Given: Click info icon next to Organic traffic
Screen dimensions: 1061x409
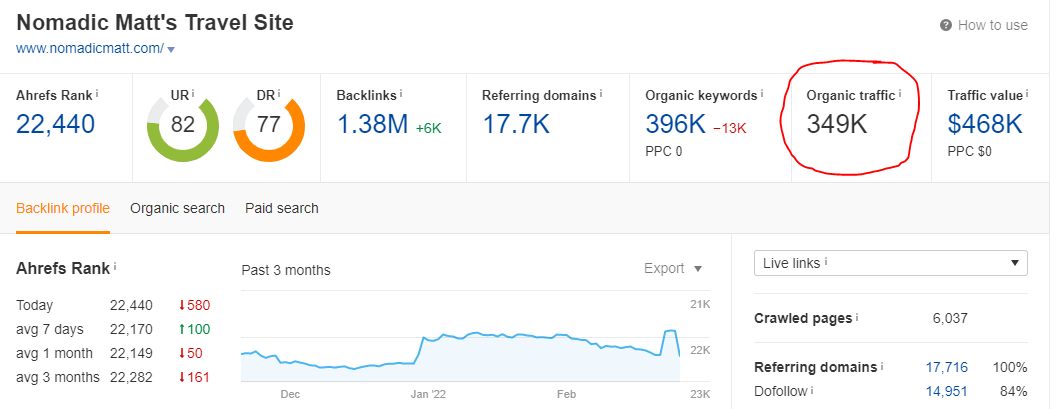Looking at the screenshot, I should [900, 94].
